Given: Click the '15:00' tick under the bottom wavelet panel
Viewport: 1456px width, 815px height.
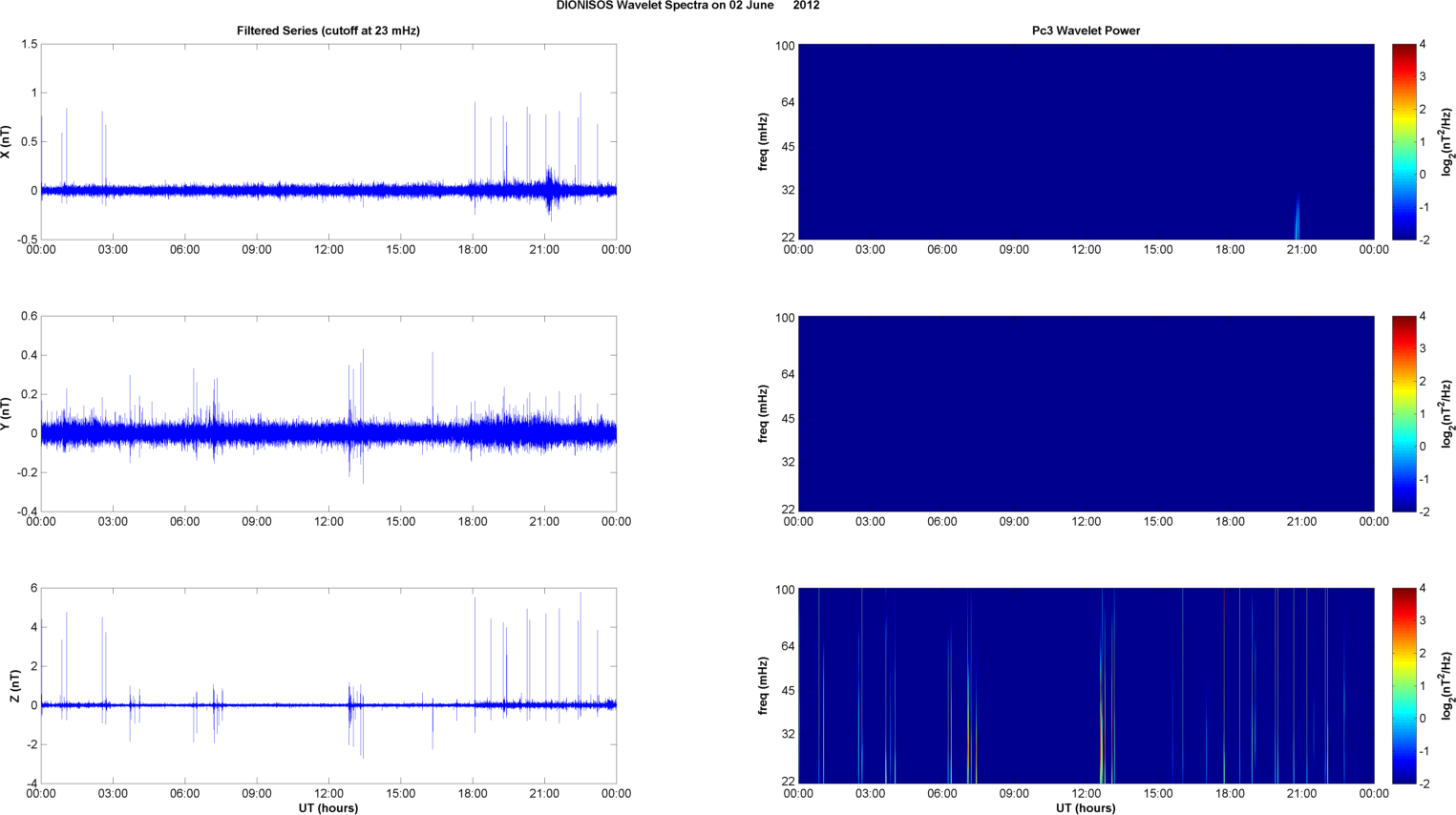Looking at the screenshot, I should pos(1158,794).
